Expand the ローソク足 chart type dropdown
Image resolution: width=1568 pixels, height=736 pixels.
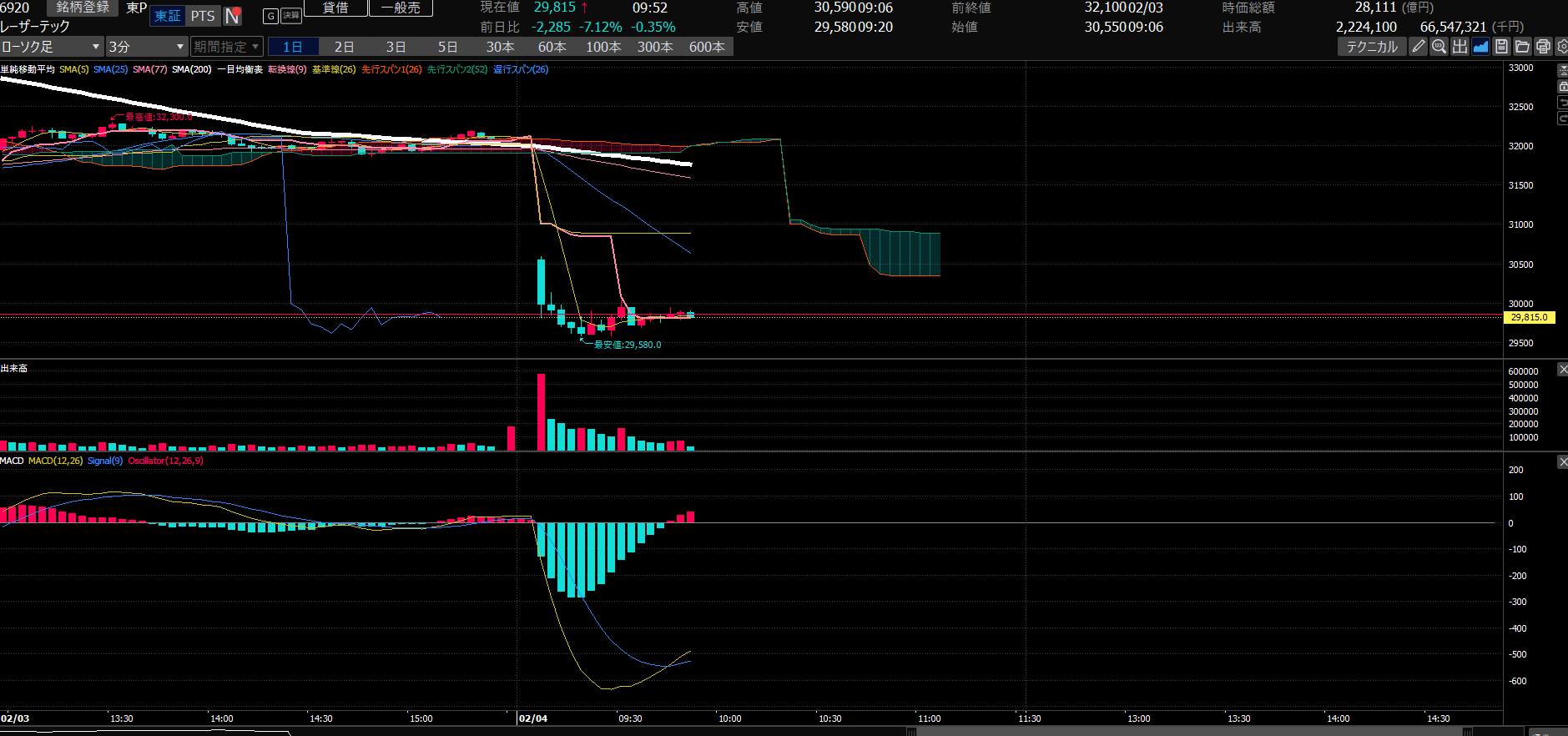[52, 47]
